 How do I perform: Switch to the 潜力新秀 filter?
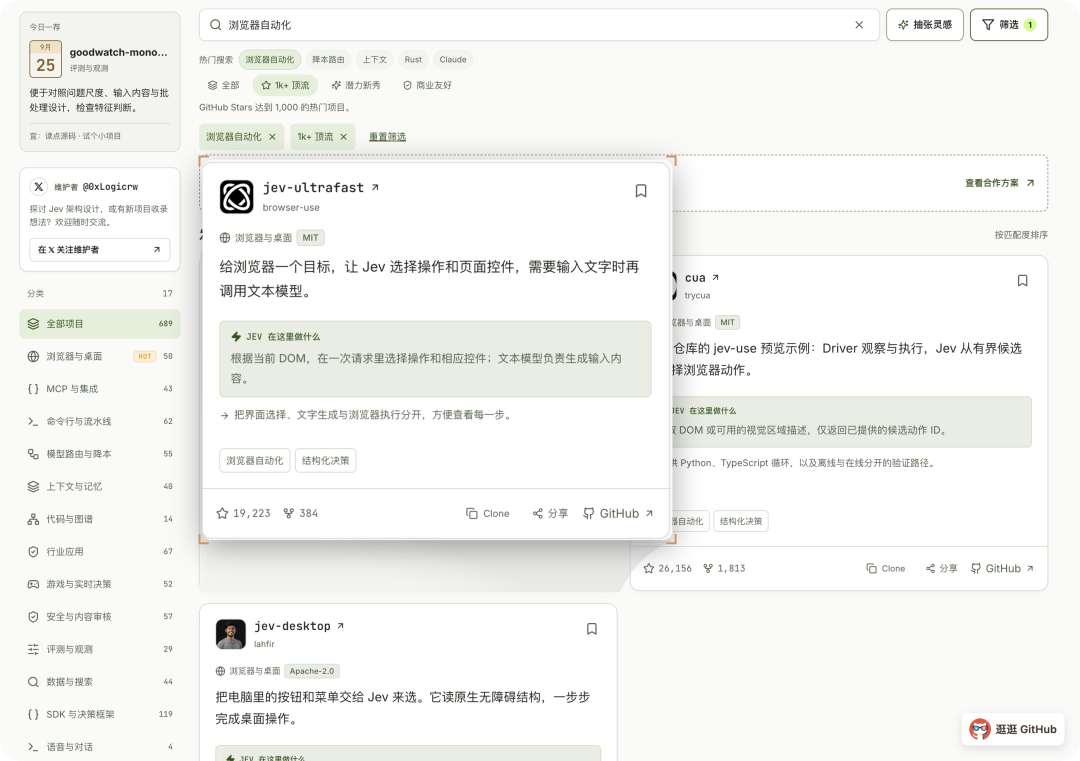pyautogui.click(x=355, y=85)
